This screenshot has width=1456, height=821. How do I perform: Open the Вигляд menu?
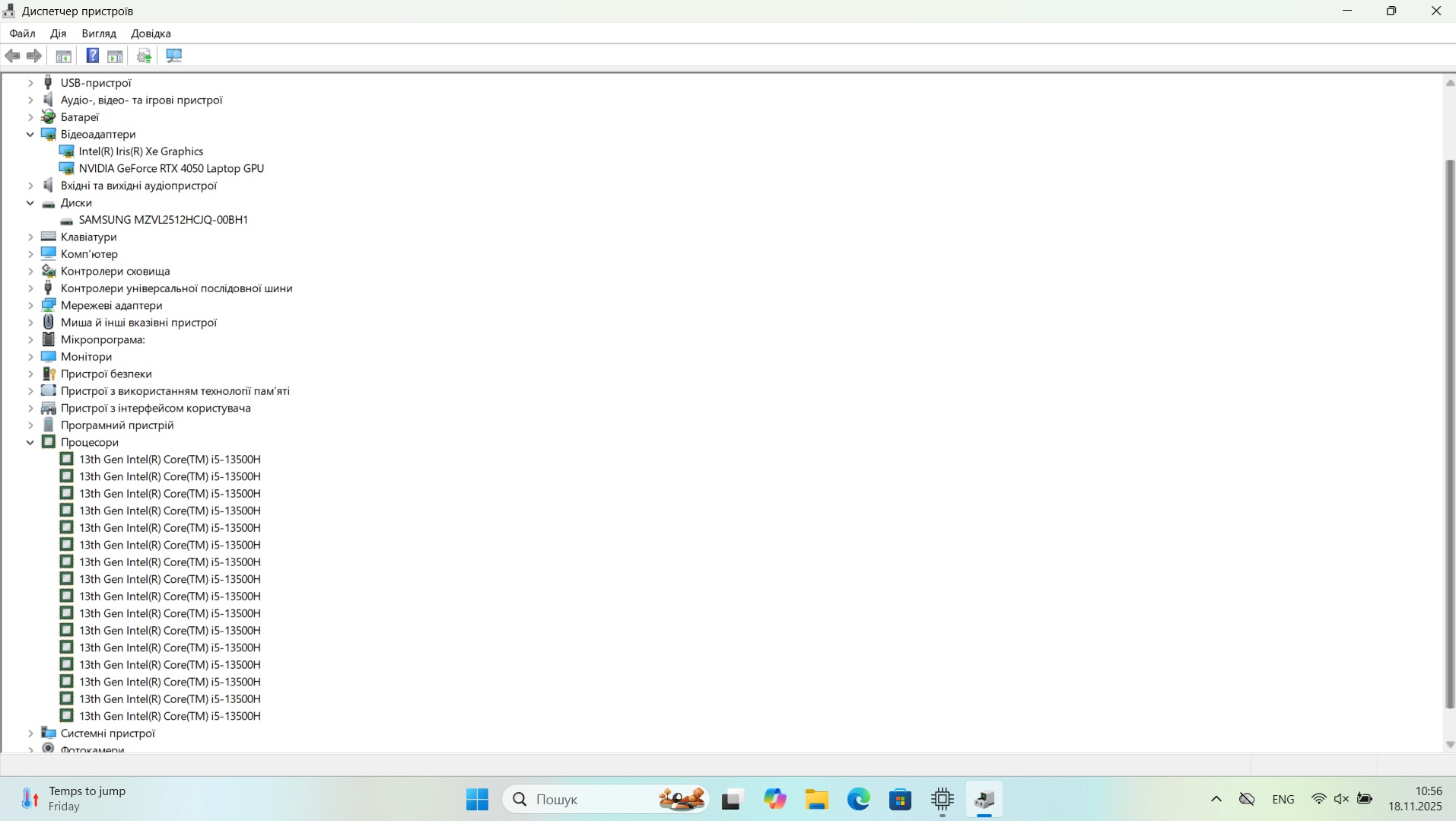pyautogui.click(x=99, y=33)
